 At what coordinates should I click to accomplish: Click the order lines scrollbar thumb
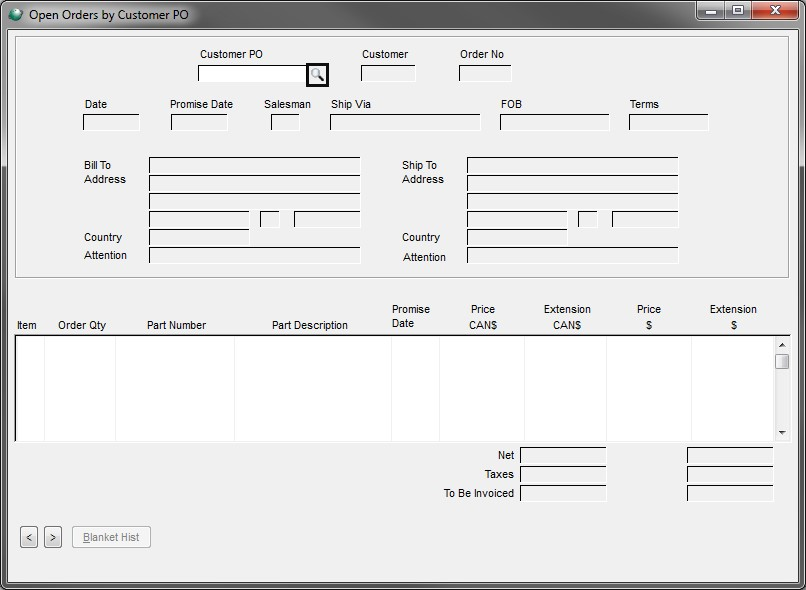coord(782,361)
